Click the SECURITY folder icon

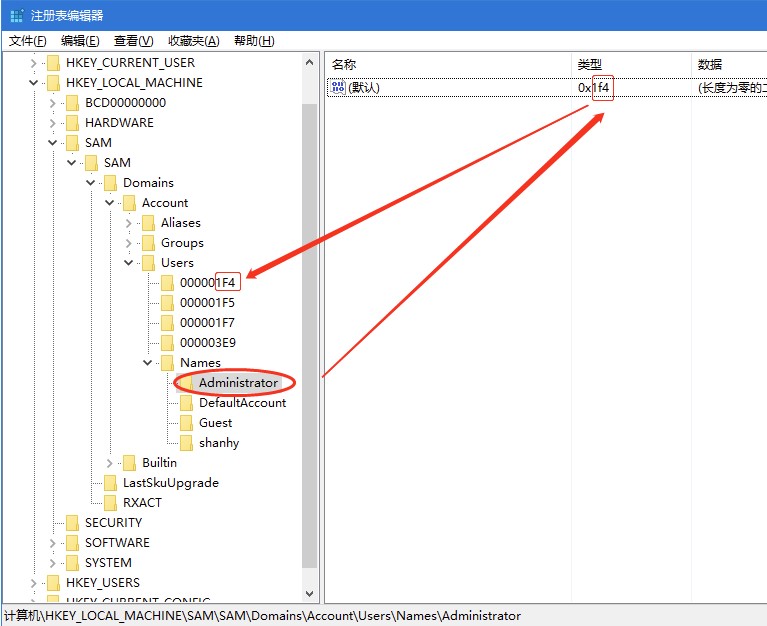[72, 523]
